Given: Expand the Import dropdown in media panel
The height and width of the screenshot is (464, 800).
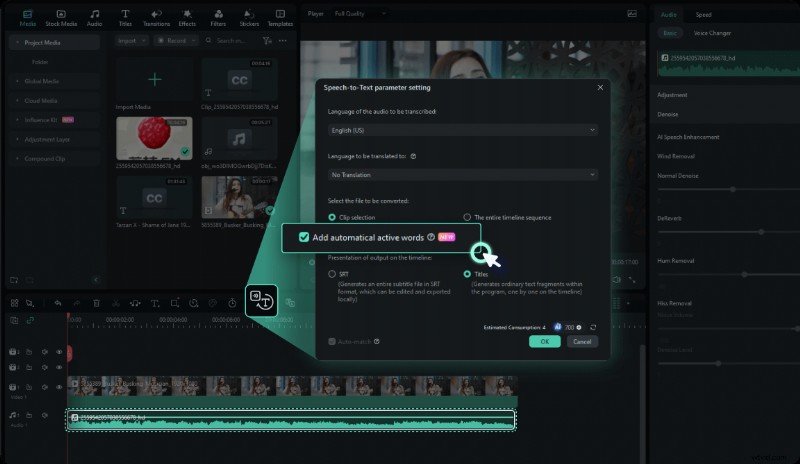Looking at the screenshot, I should tap(132, 41).
